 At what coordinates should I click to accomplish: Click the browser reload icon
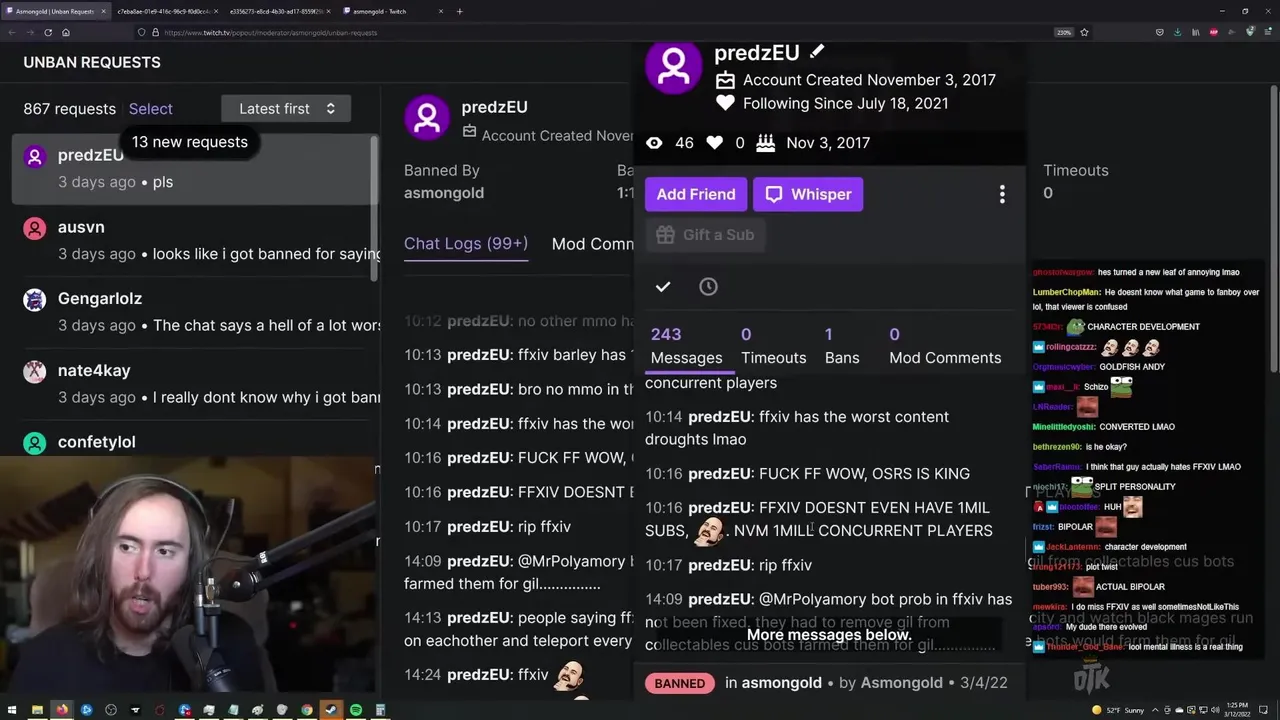pos(48,32)
